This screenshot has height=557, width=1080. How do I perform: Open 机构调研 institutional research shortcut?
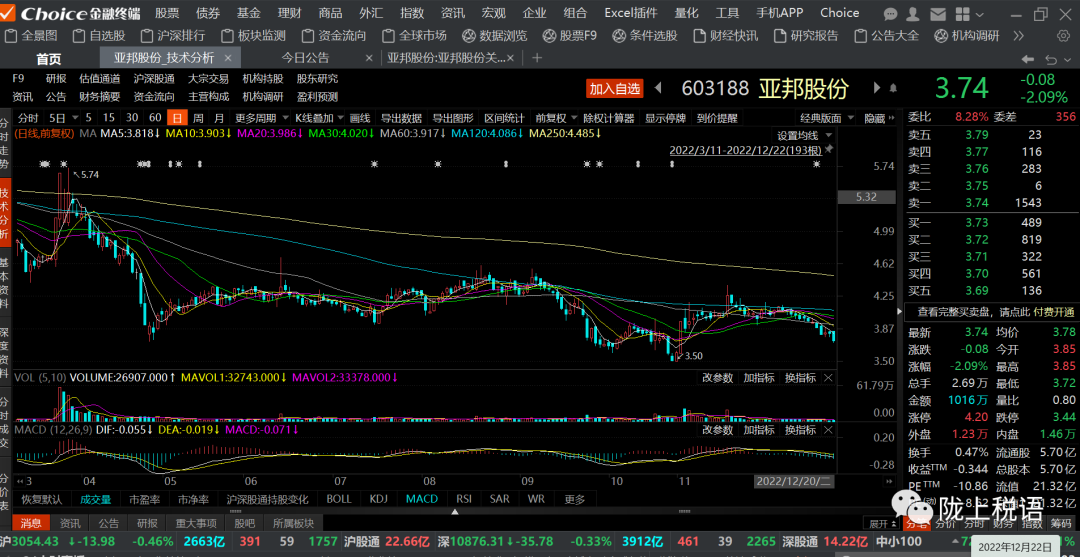(x=967, y=36)
